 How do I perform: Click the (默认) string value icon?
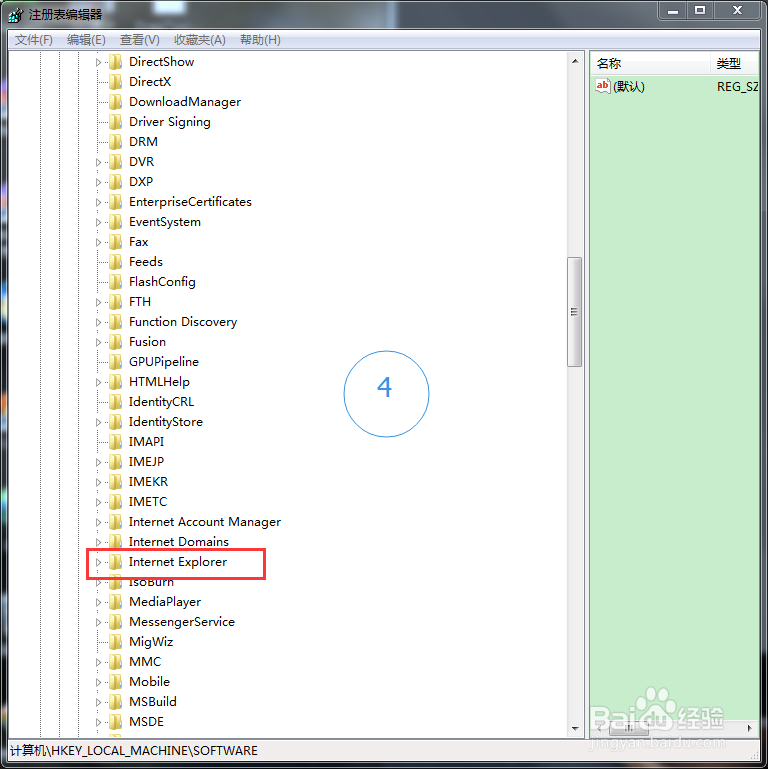tap(602, 86)
